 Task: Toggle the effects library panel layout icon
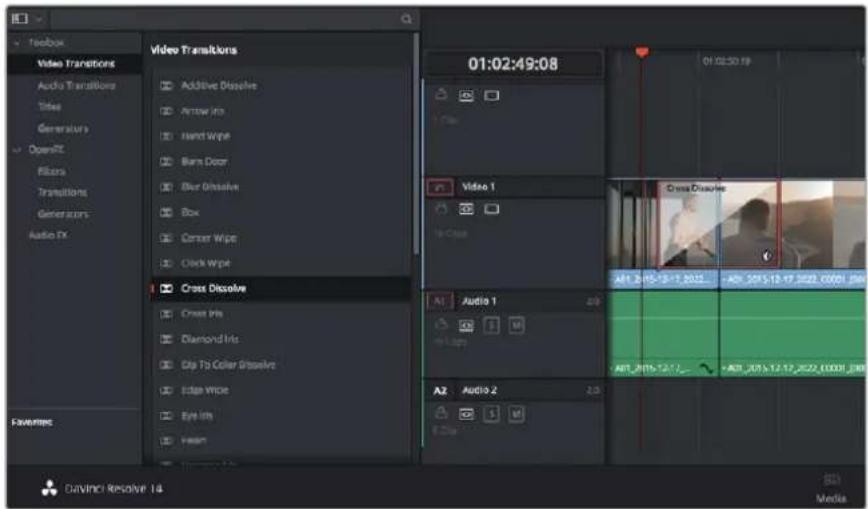point(20,19)
